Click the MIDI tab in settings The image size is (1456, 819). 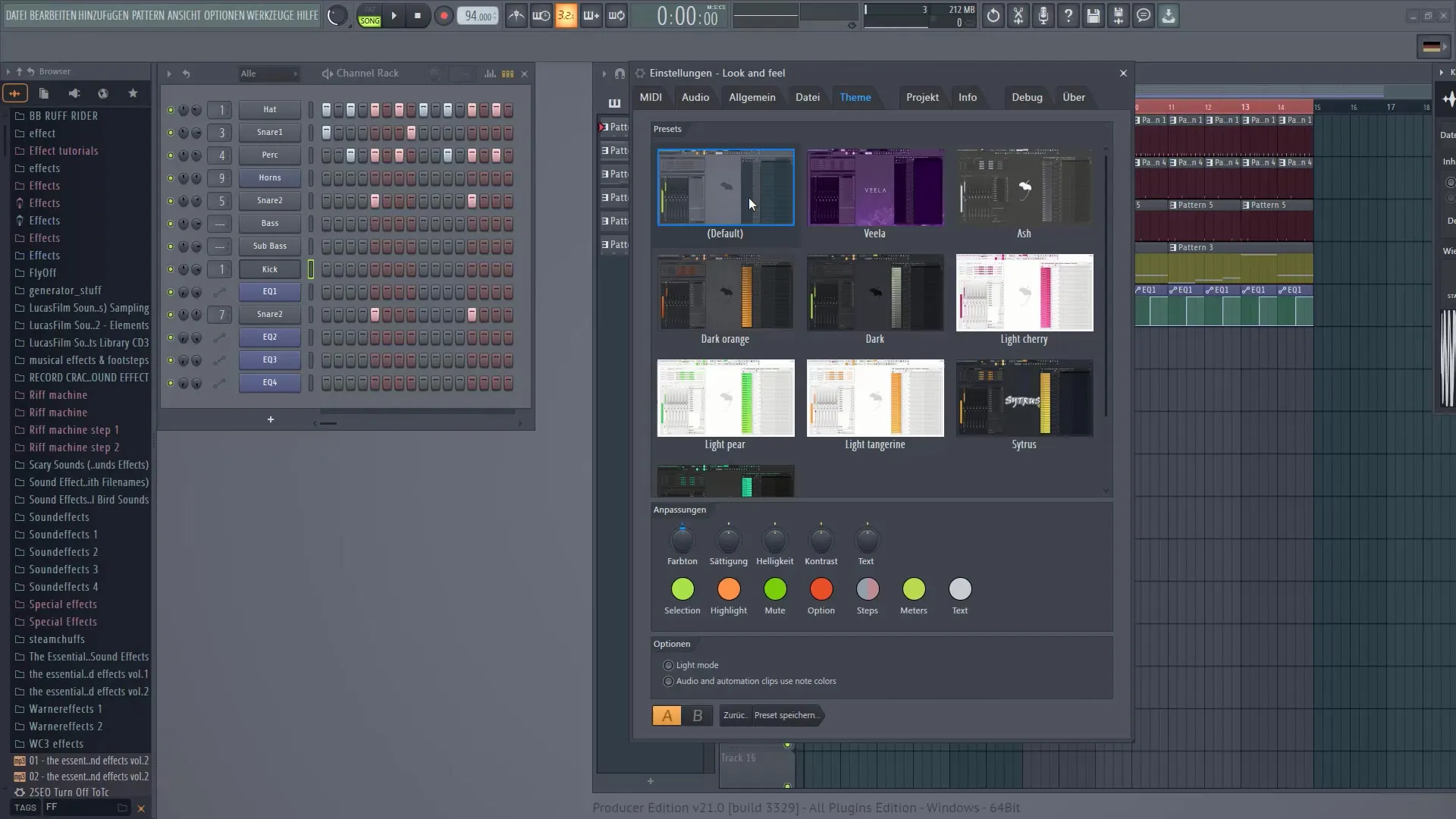[651, 97]
